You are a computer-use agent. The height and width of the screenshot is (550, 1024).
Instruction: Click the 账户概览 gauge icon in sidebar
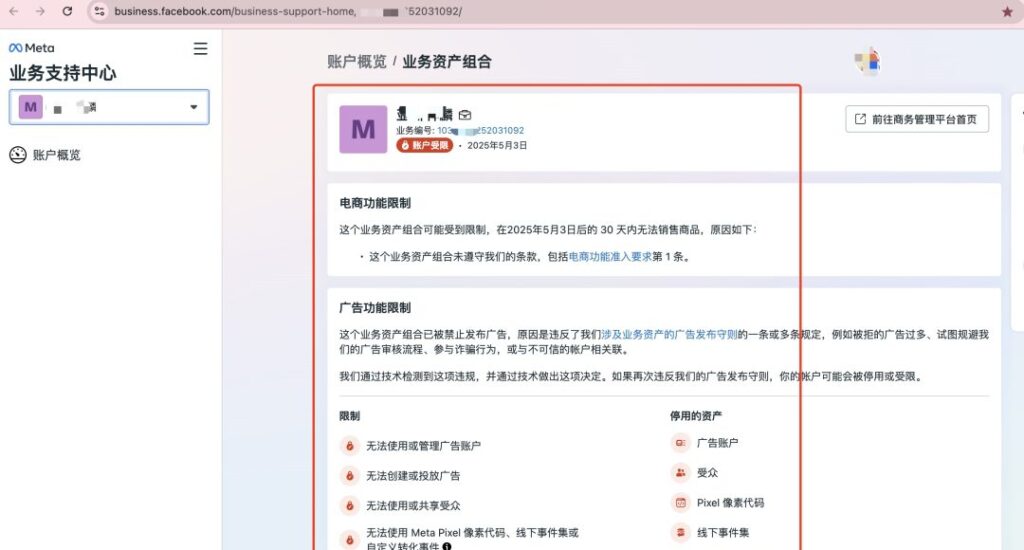[18, 155]
